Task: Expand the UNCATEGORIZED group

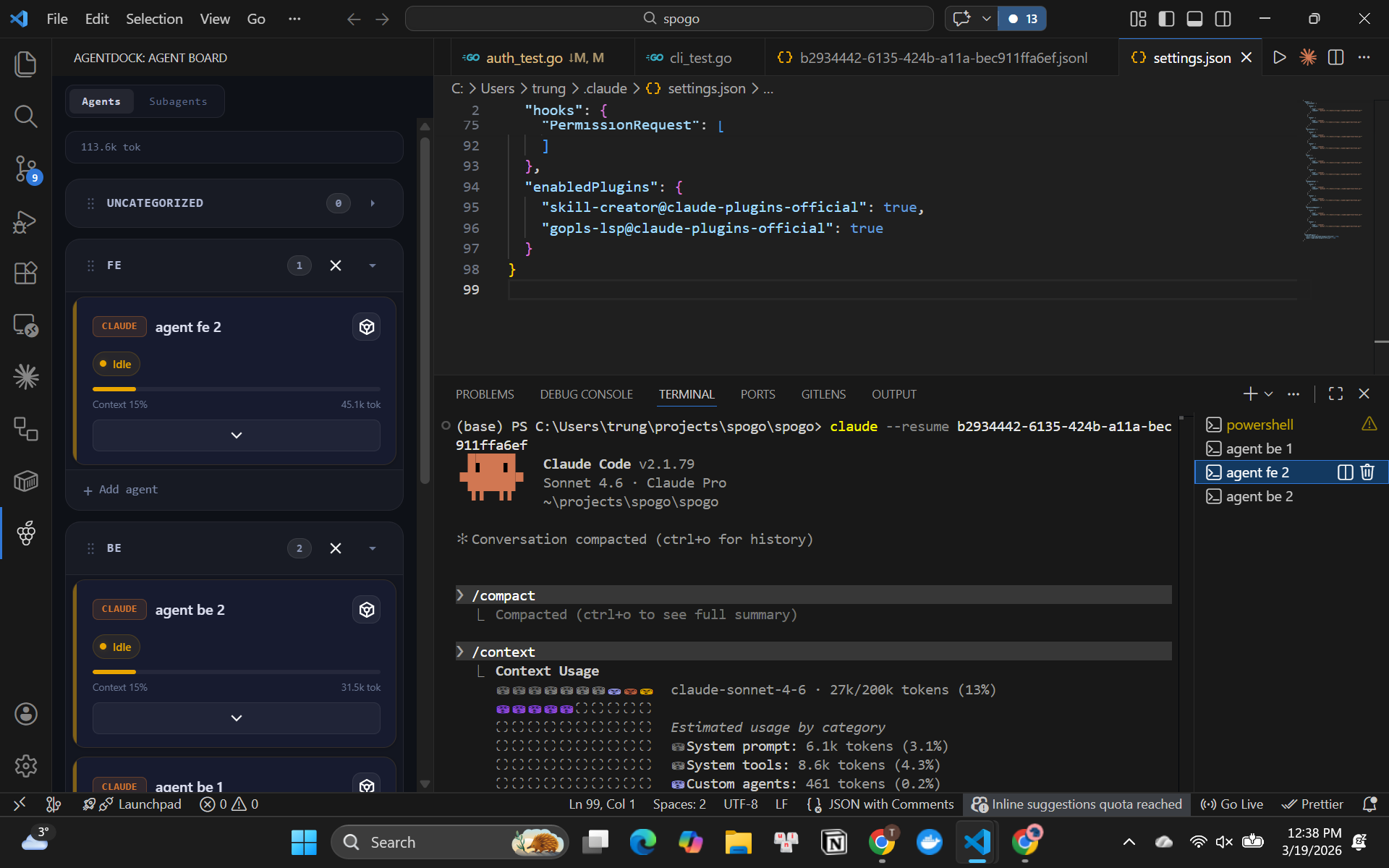Action: coord(373,203)
